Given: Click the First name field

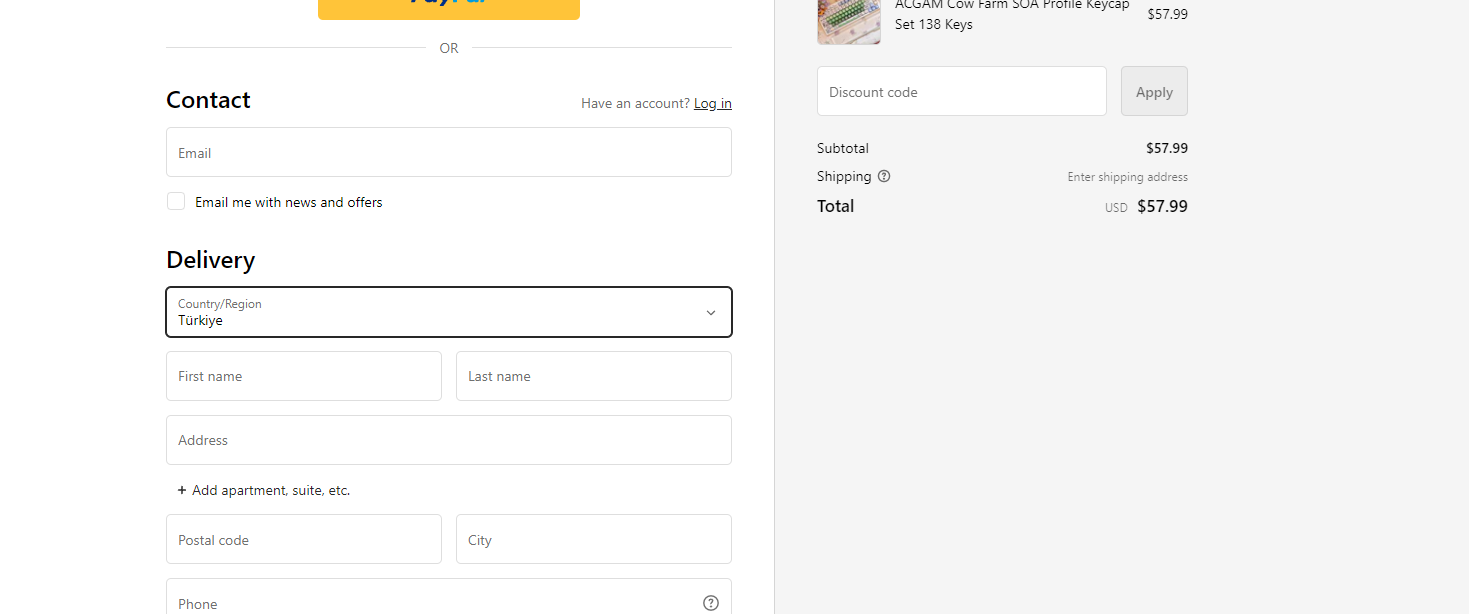Looking at the screenshot, I should [303, 376].
